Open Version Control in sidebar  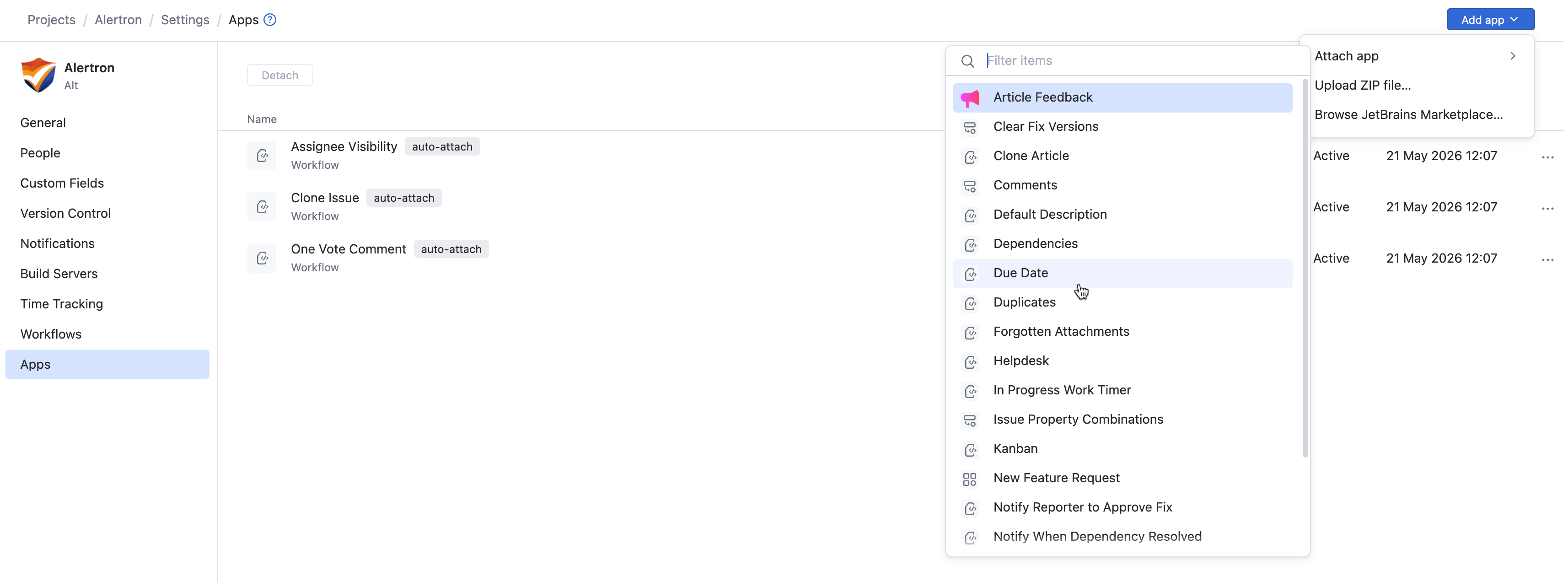click(x=107, y=213)
